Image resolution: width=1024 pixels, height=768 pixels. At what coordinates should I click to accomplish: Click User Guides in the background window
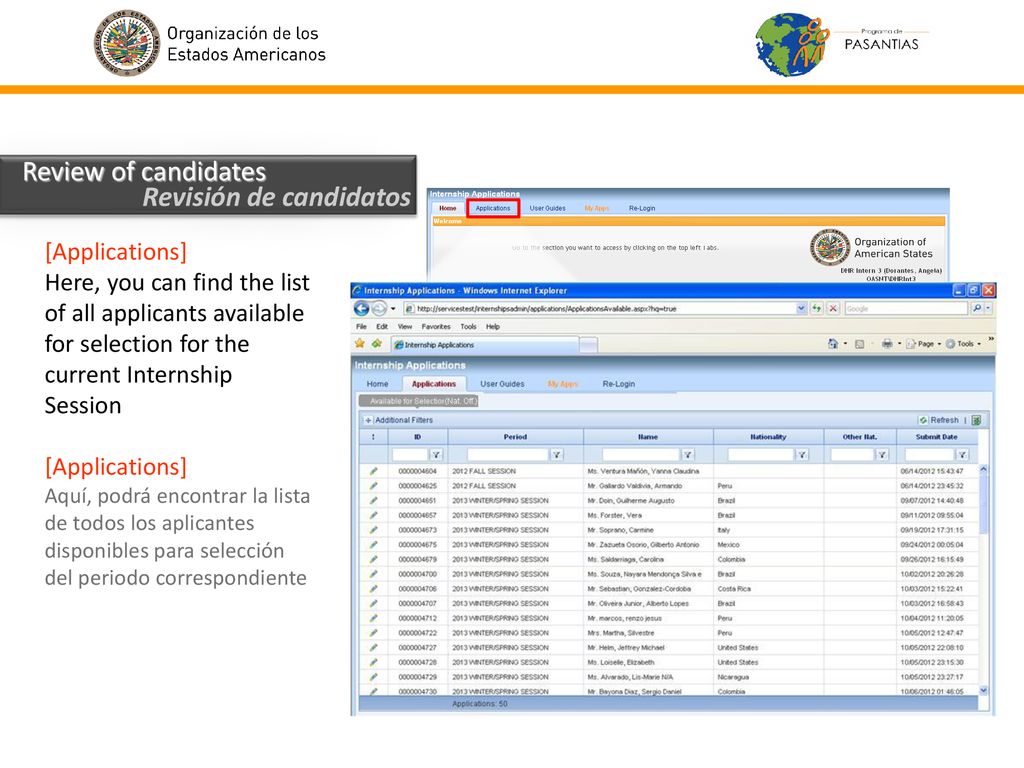click(547, 208)
